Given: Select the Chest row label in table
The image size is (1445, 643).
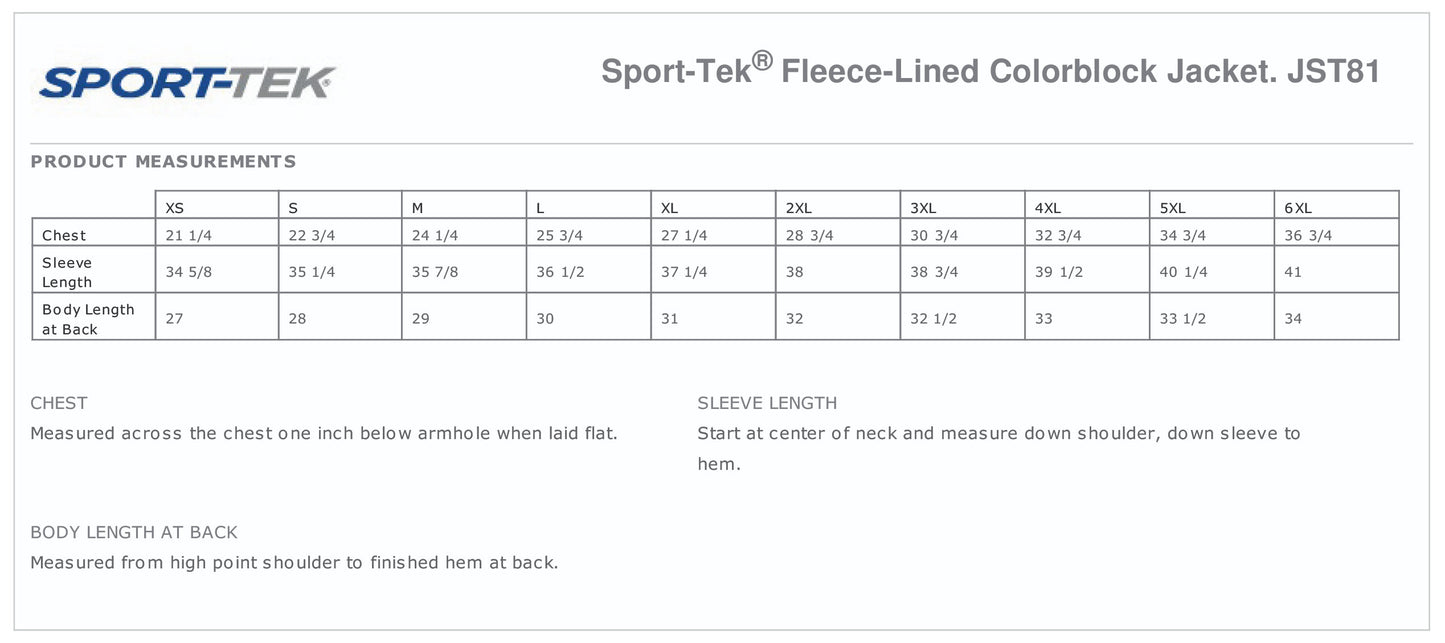Looking at the screenshot, I should tap(64, 235).
